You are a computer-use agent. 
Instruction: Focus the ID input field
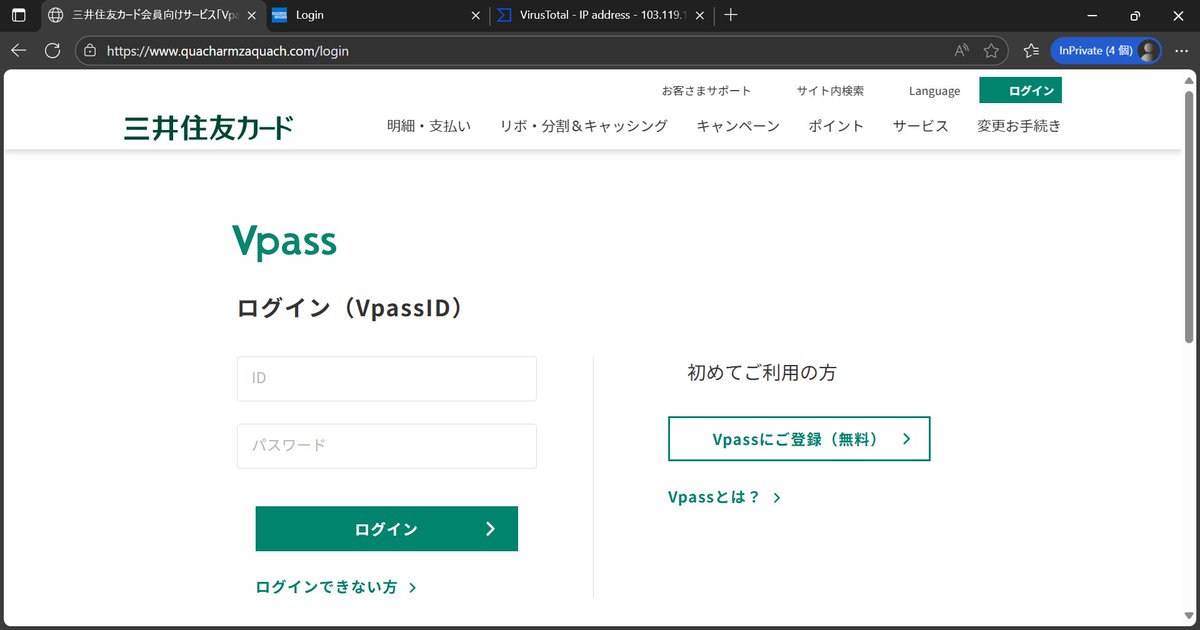tap(387, 378)
